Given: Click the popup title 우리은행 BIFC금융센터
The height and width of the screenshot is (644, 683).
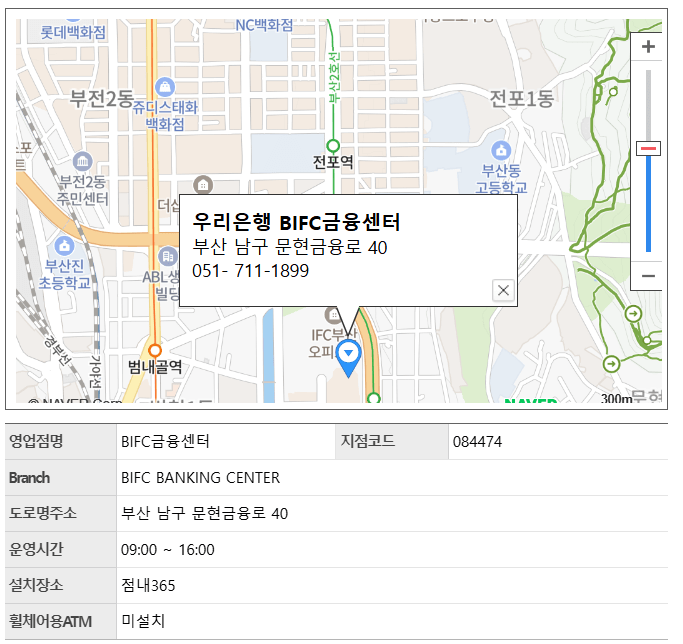Looking at the screenshot, I should tap(296, 222).
